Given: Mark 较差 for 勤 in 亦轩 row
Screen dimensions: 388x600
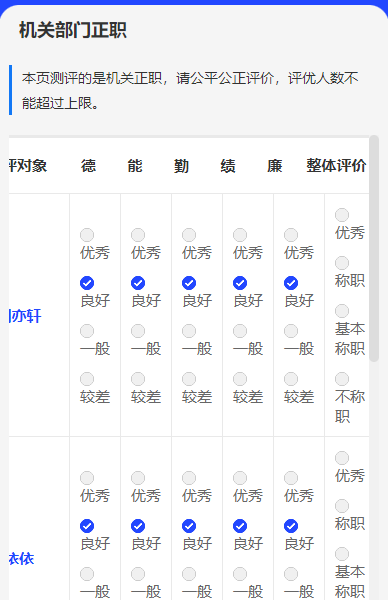Looking at the screenshot, I should 189,379.
